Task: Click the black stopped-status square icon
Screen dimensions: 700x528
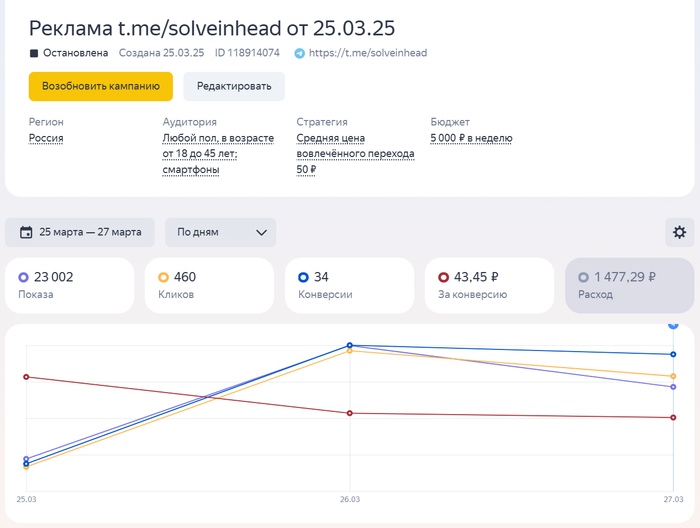Action: tap(33, 53)
